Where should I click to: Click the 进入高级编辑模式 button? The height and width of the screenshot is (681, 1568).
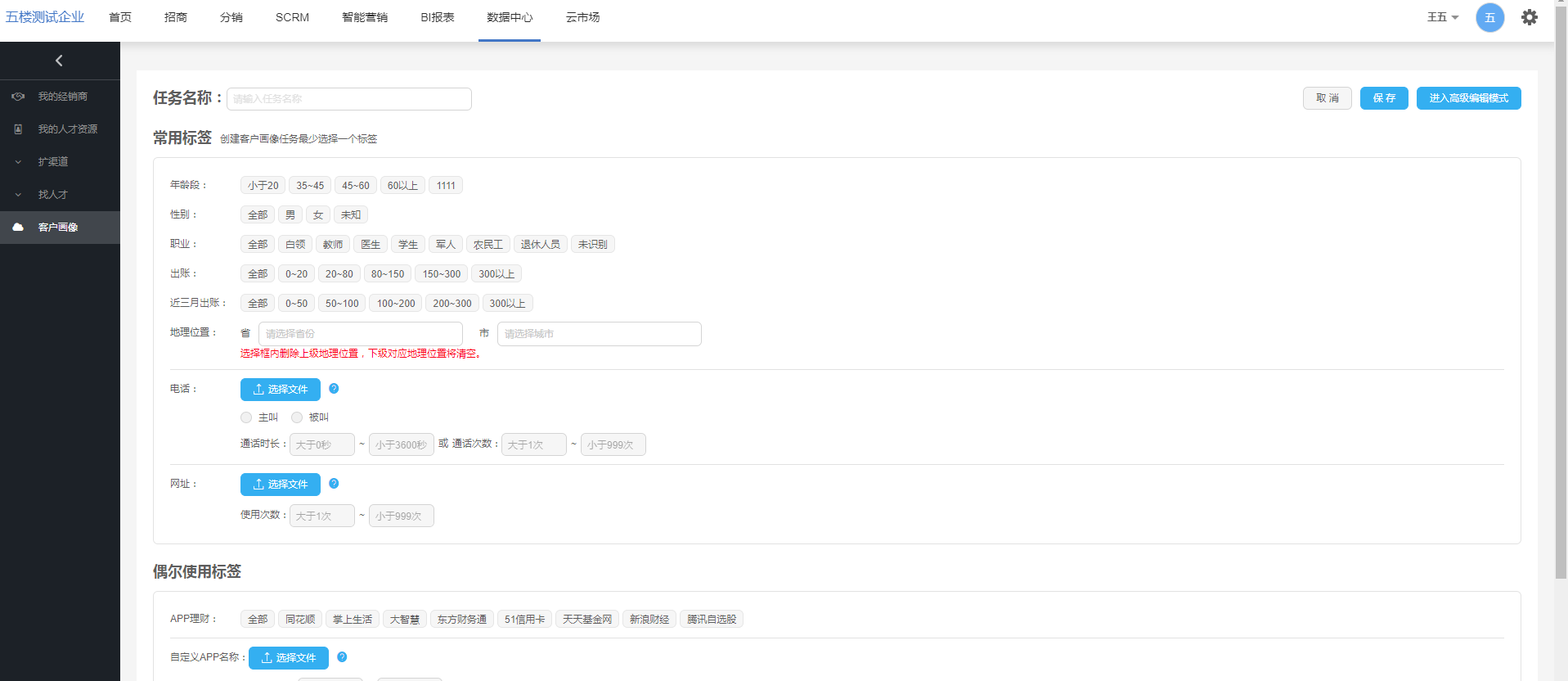(1468, 98)
